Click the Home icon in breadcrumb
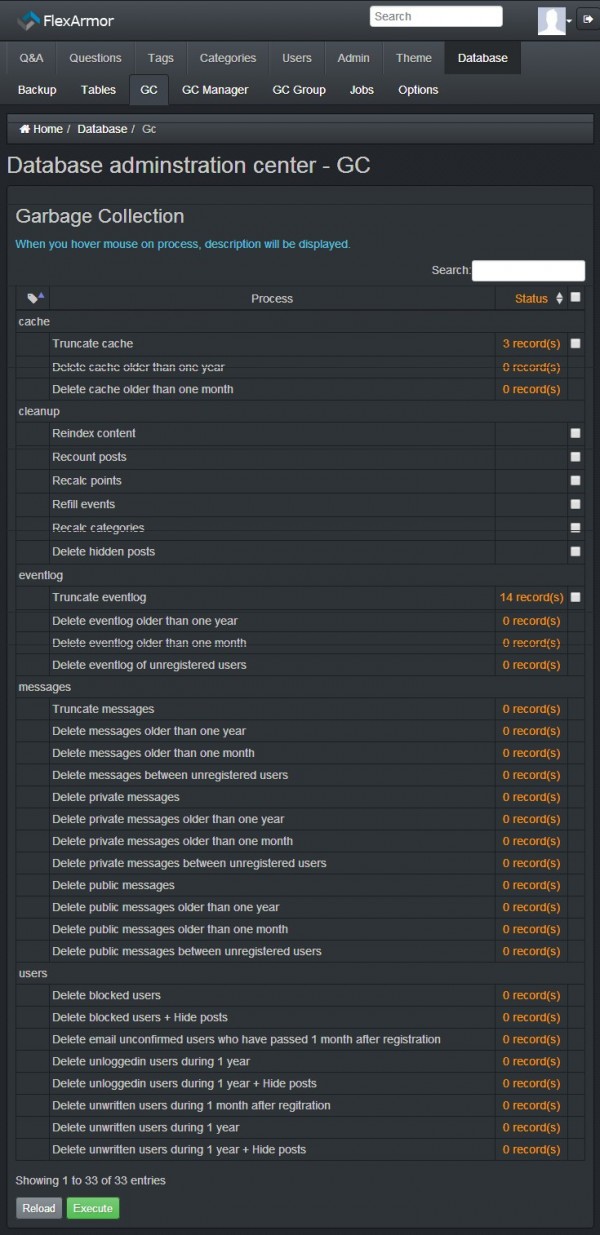Image resolution: width=600 pixels, height=1235 pixels. coord(25,129)
